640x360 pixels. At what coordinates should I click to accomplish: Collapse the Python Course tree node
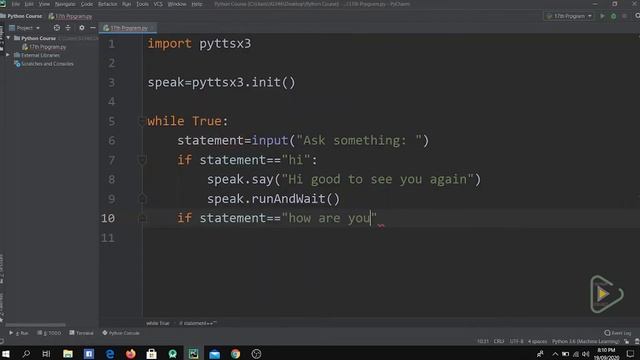tap(9, 38)
